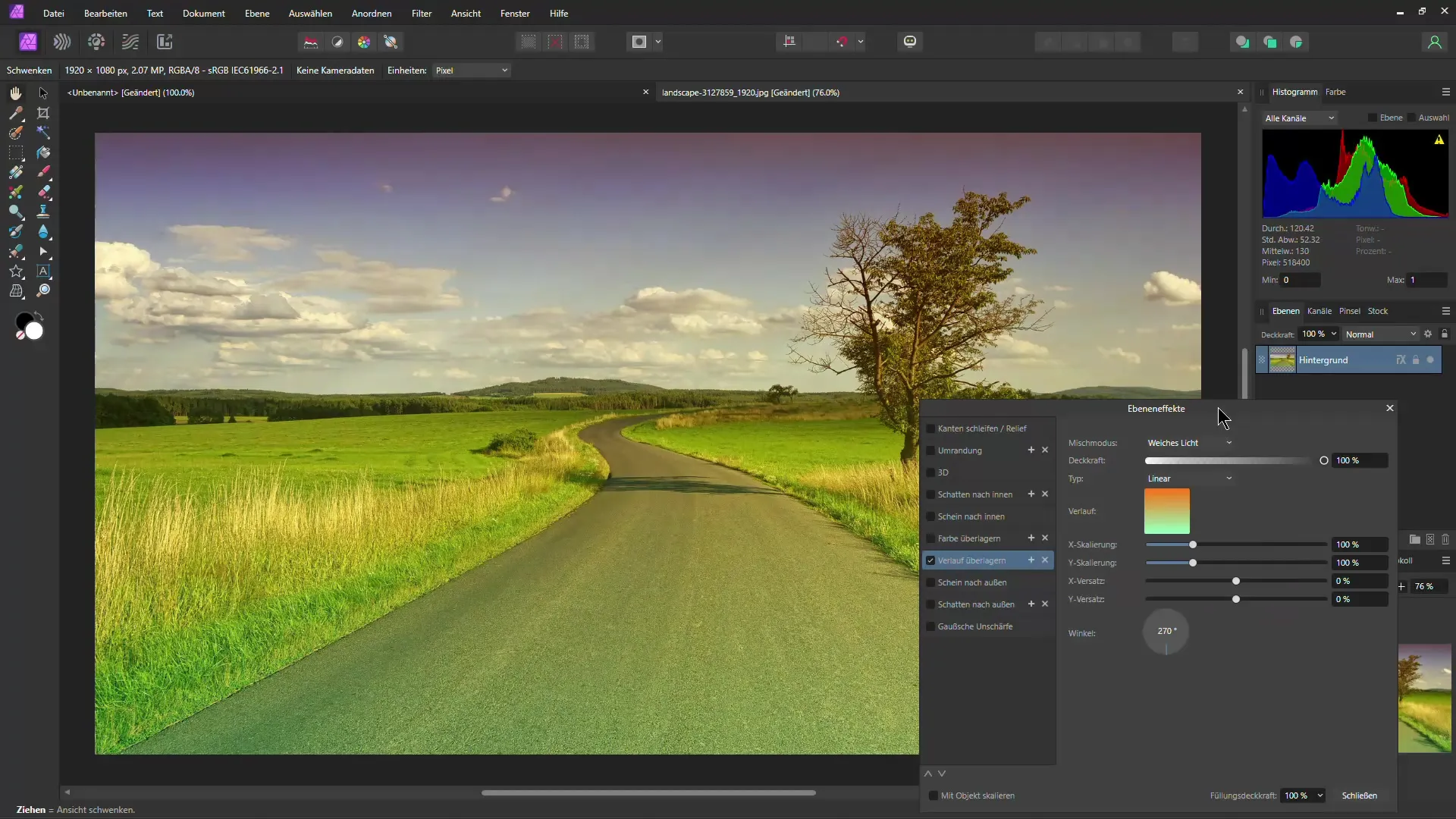Open layer blend mode Normal dropdown

pyautogui.click(x=1380, y=334)
